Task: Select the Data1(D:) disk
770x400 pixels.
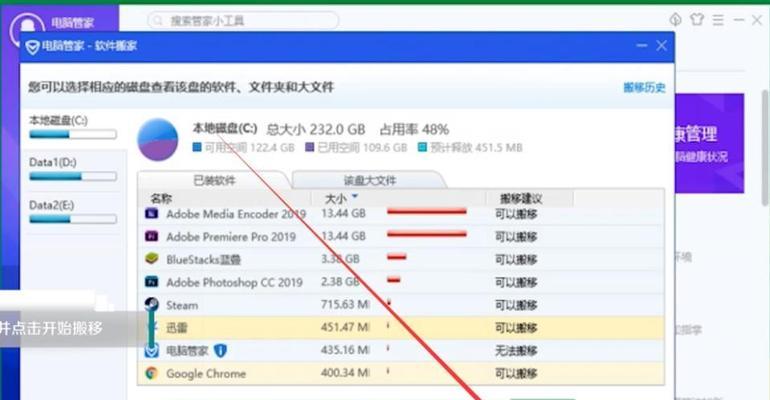Action: click(53, 162)
